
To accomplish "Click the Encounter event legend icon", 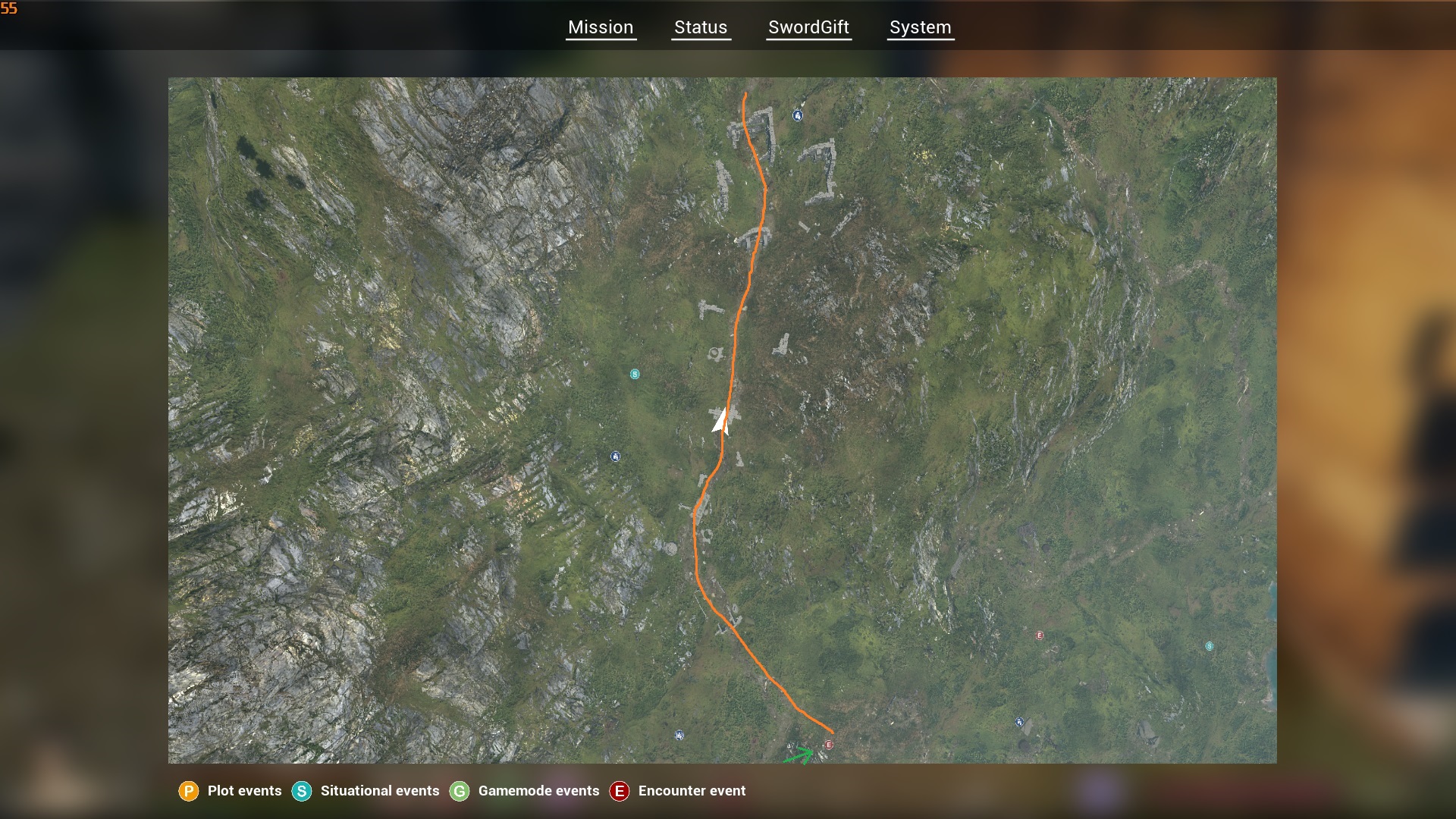I will pos(620,792).
